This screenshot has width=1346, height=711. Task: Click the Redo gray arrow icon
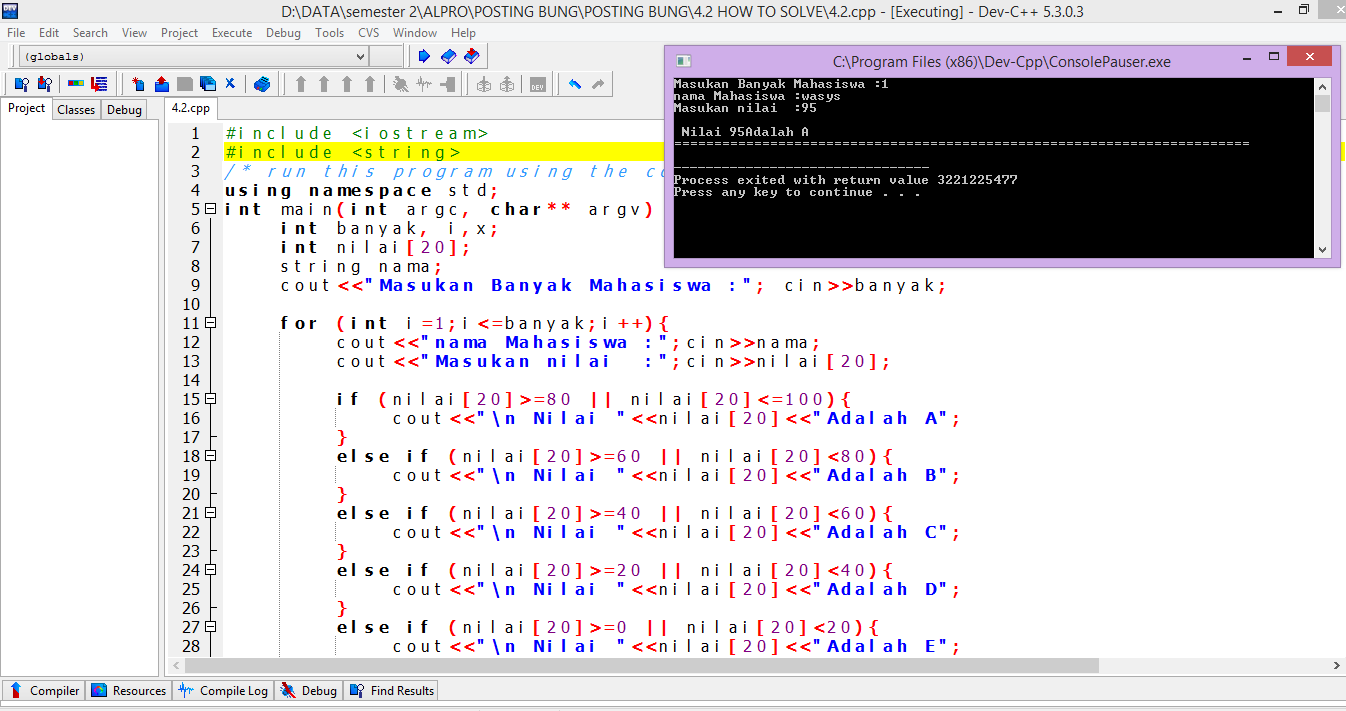pos(598,84)
